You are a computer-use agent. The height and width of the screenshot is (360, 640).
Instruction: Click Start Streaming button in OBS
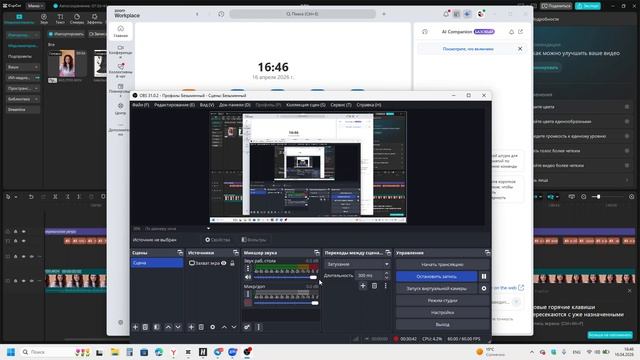click(442, 264)
